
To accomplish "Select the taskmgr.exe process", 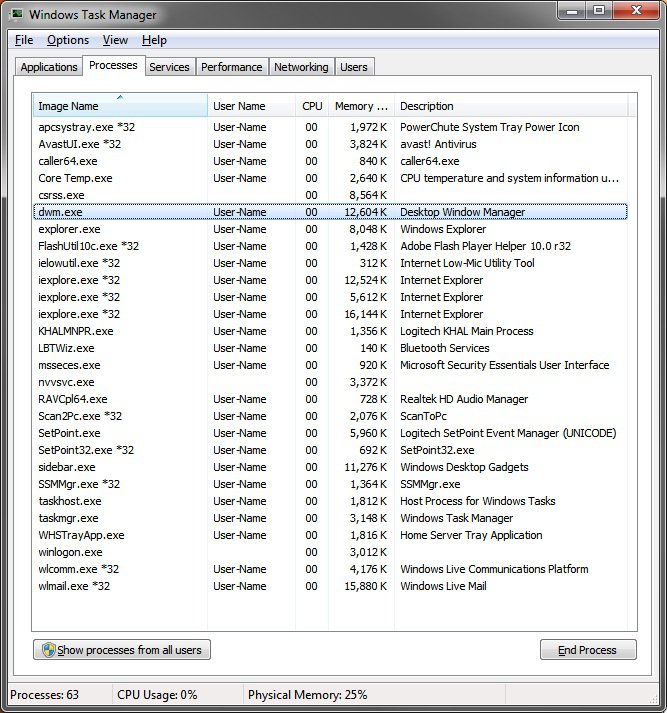I will 330,518.
